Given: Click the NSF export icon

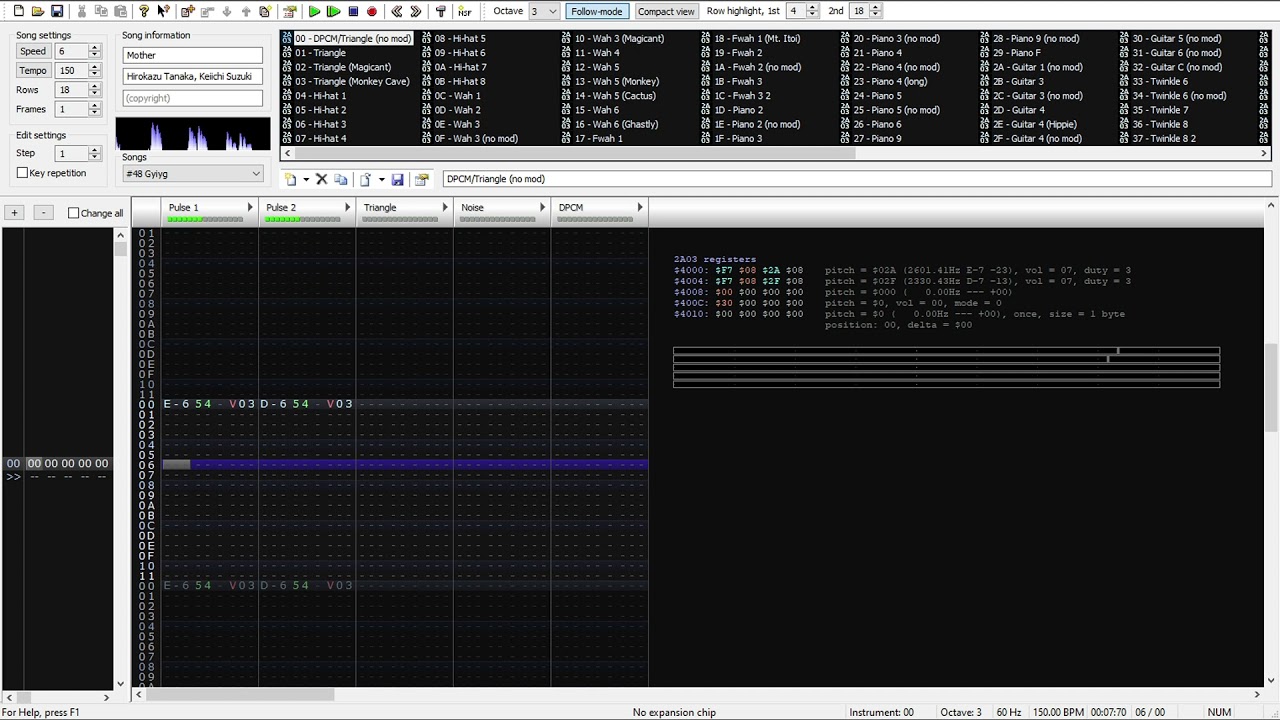Looking at the screenshot, I should 465,11.
